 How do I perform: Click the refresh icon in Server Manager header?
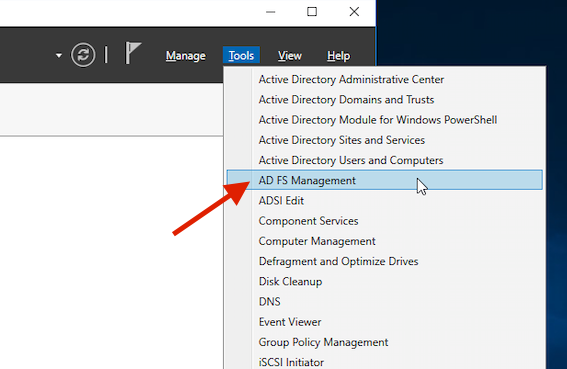(83, 55)
